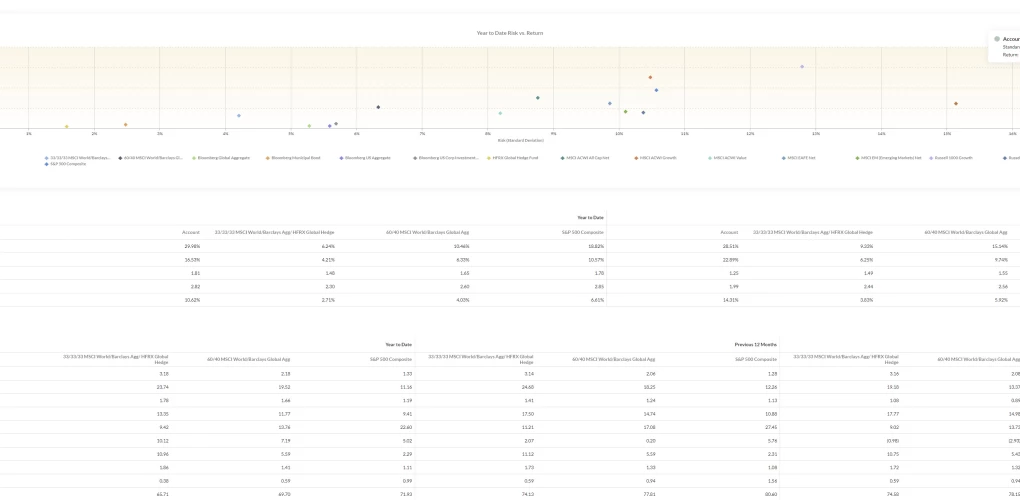This screenshot has height=500, width=1020.
Task: Select the cell showing 80.60
Action: pyautogui.click(x=771, y=494)
